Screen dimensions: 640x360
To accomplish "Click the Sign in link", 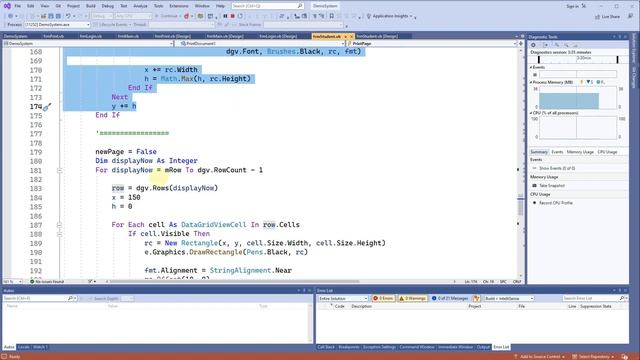I will pos(572,6).
